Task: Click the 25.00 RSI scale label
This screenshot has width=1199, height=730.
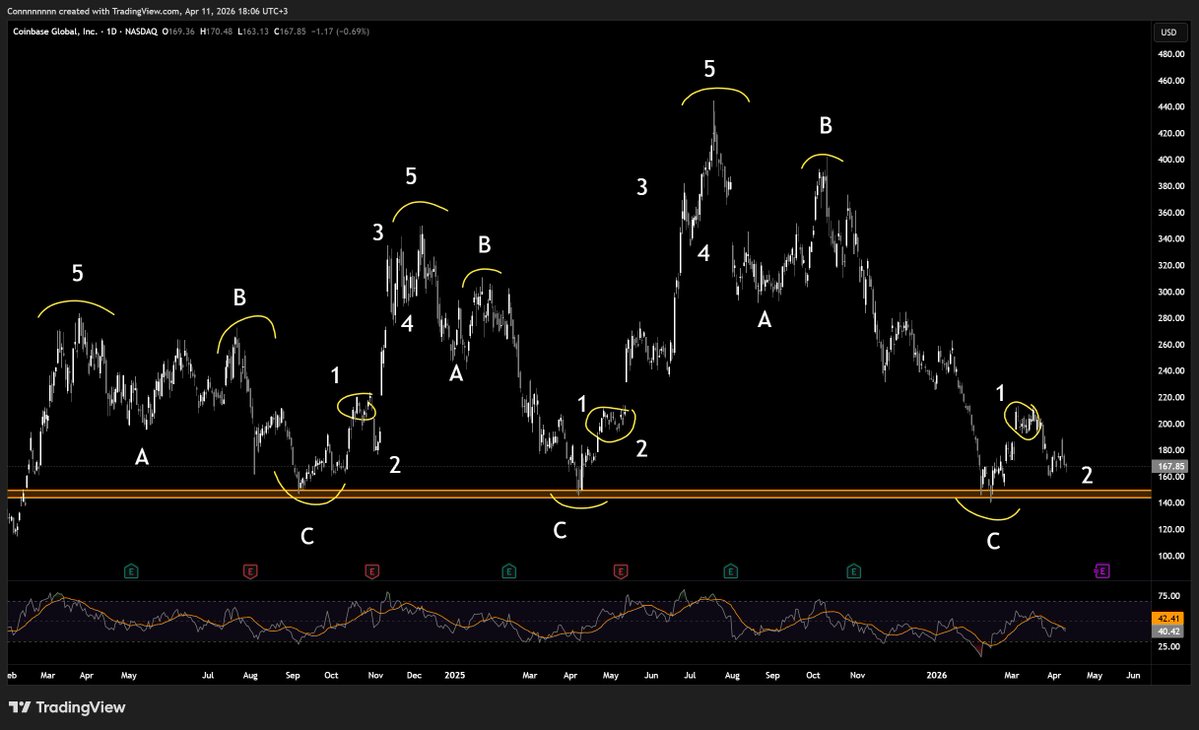Action: (1168, 647)
